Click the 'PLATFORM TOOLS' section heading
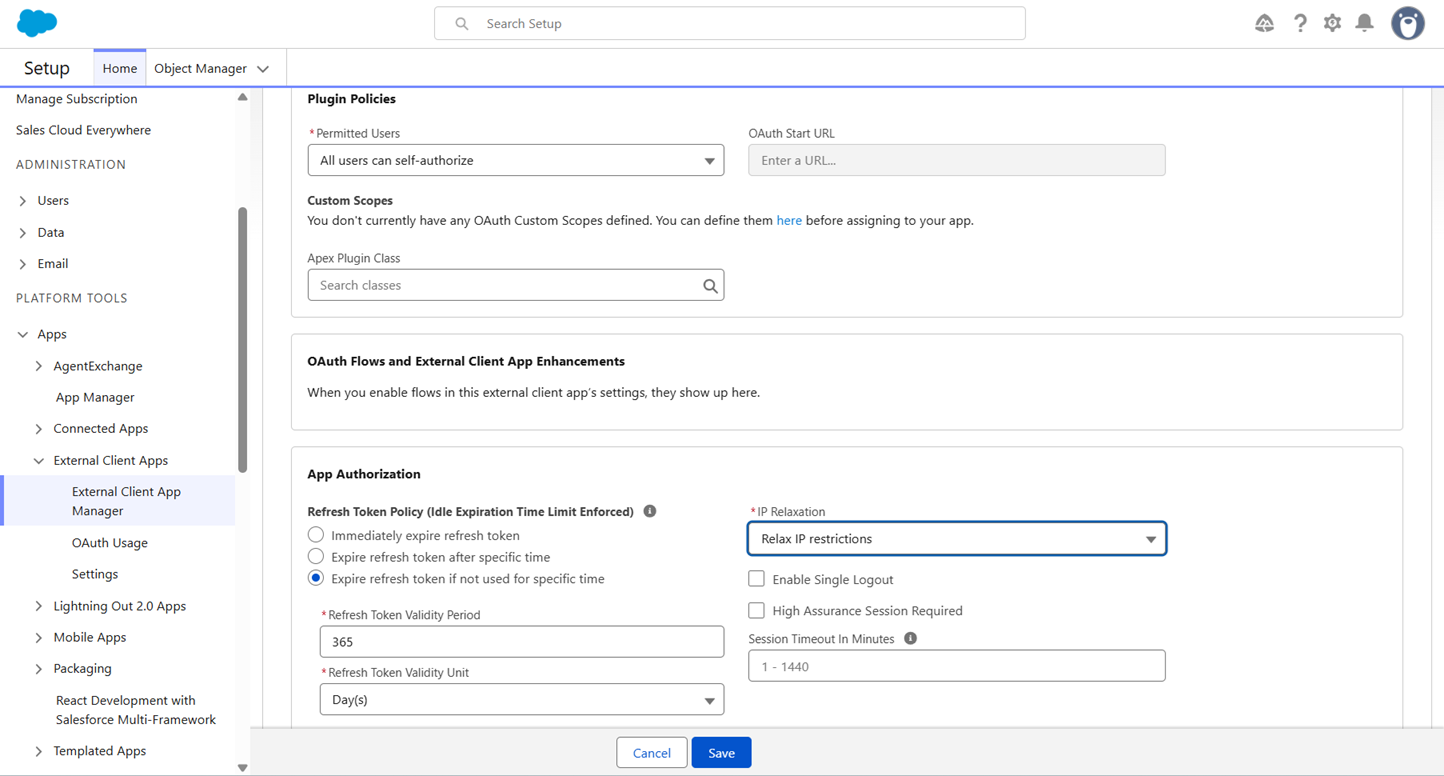This screenshot has height=776, width=1444. point(72,298)
